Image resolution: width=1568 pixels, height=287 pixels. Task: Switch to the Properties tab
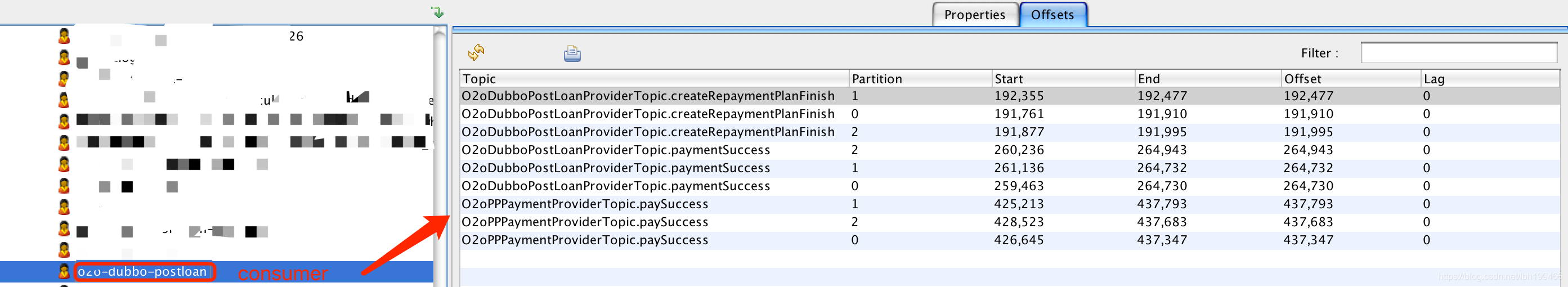[x=975, y=15]
